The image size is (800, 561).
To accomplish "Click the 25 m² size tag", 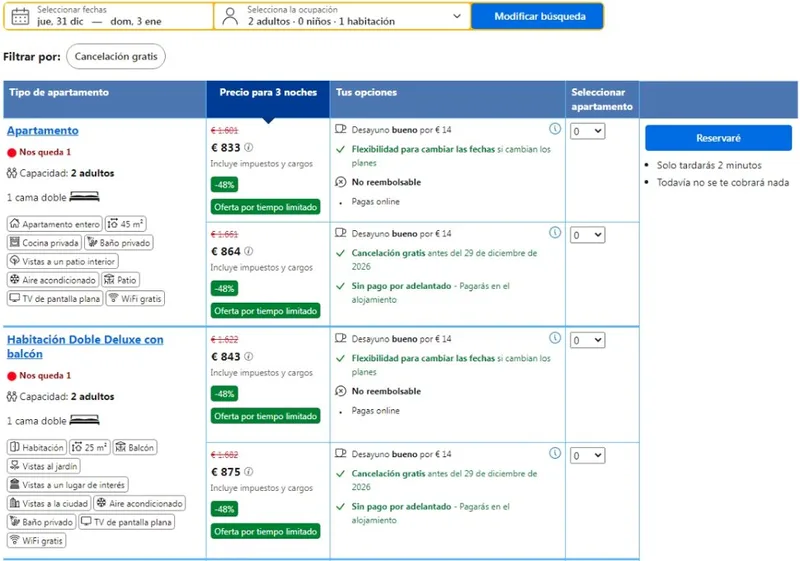I will [x=90, y=447].
